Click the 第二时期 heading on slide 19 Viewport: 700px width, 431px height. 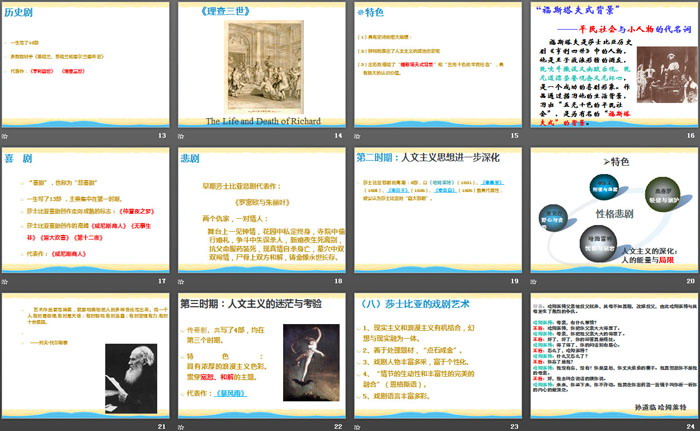pyautogui.click(x=428, y=158)
